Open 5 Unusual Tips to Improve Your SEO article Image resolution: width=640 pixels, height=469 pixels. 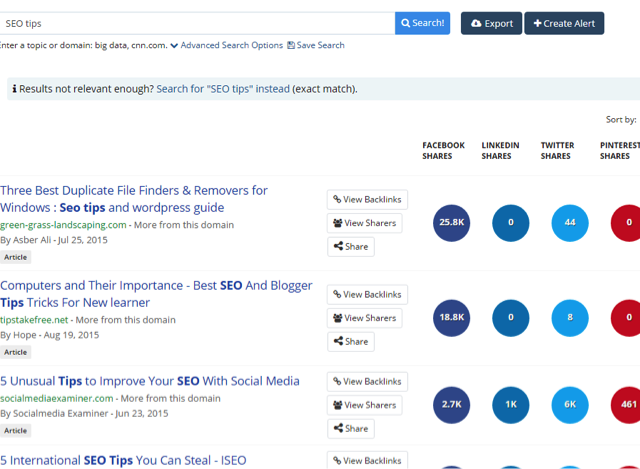click(x=150, y=381)
